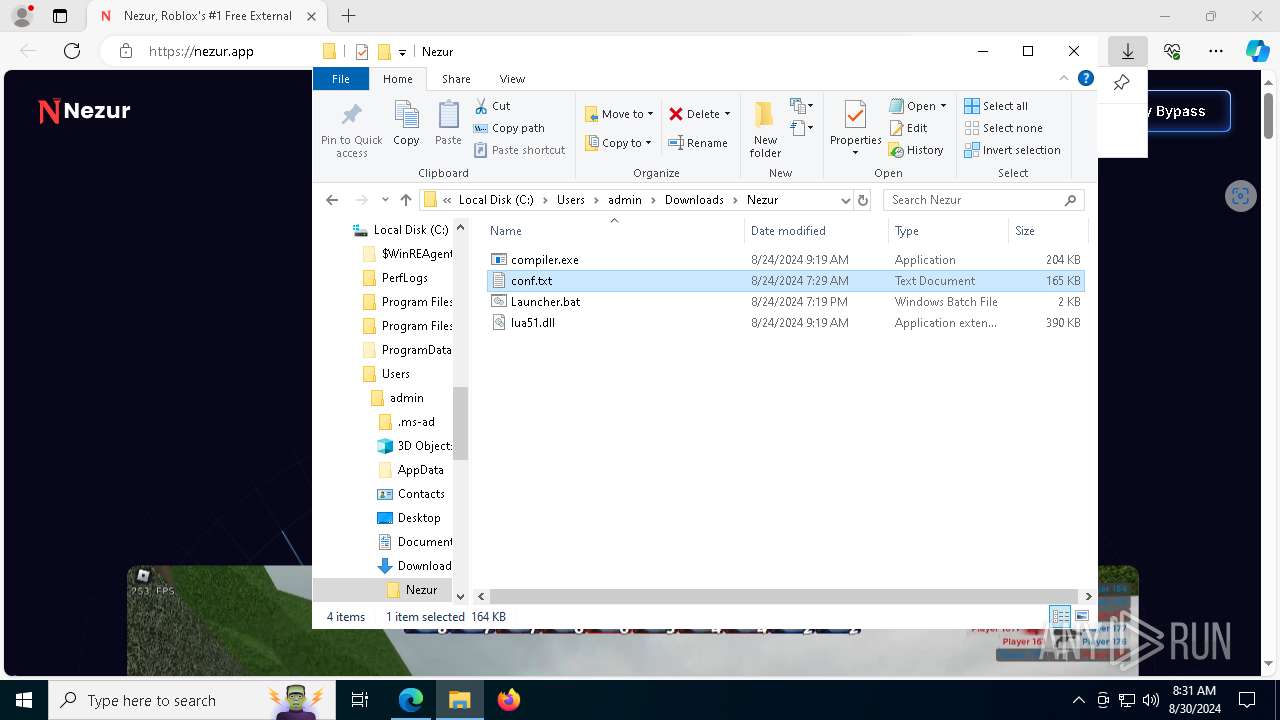
Task: Open Explorer Help question mark
Action: [1086, 78]
